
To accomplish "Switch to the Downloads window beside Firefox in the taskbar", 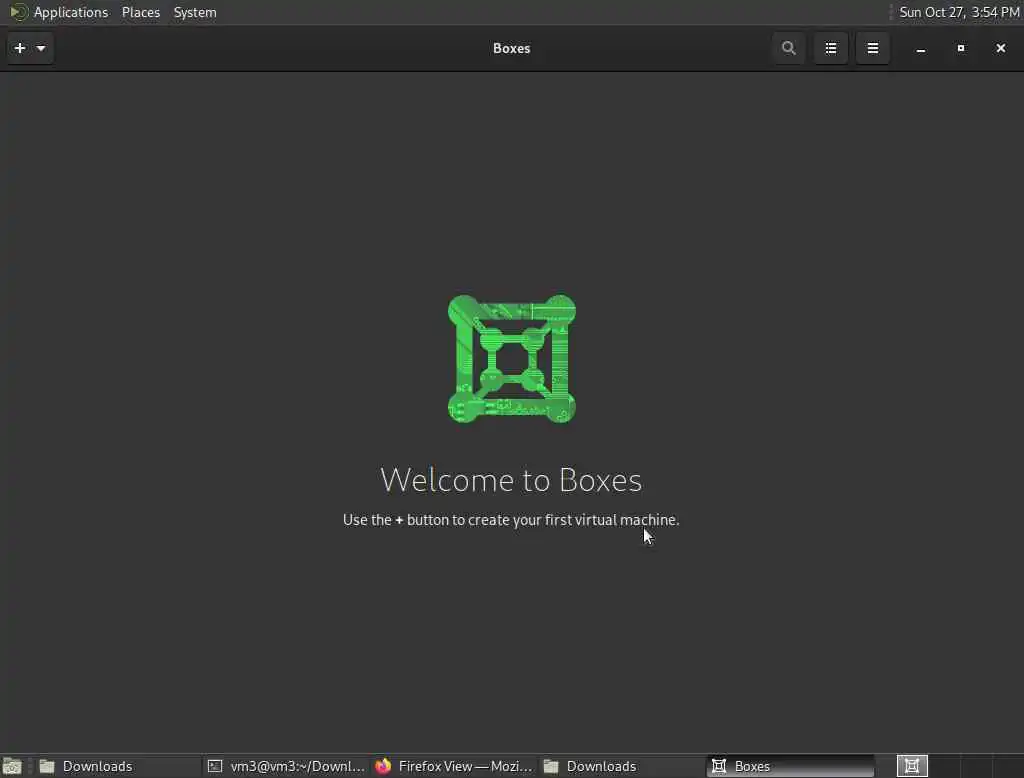I will pyautogui.click(x=622, y=766).
